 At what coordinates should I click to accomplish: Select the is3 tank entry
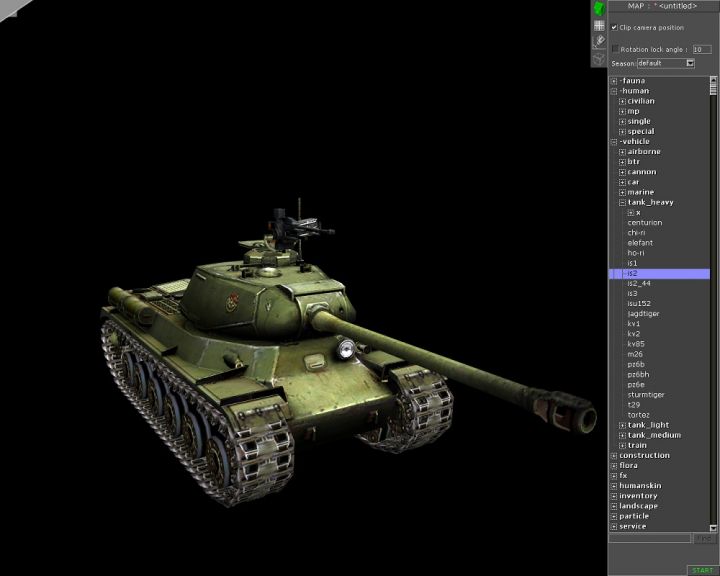click(632, 293)
